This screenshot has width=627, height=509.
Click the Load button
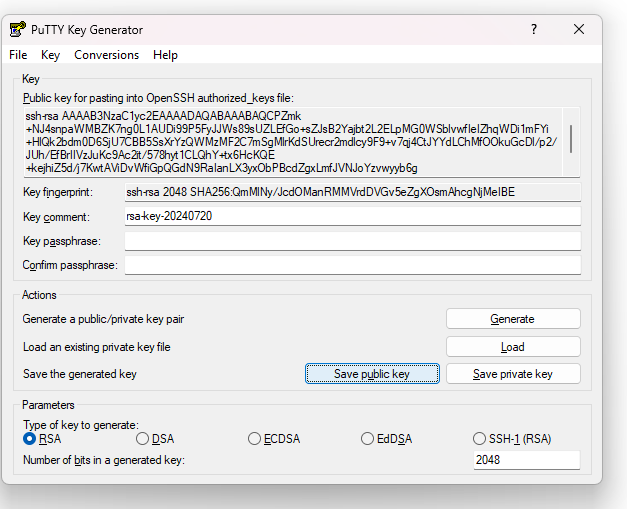tap(513, 347)
